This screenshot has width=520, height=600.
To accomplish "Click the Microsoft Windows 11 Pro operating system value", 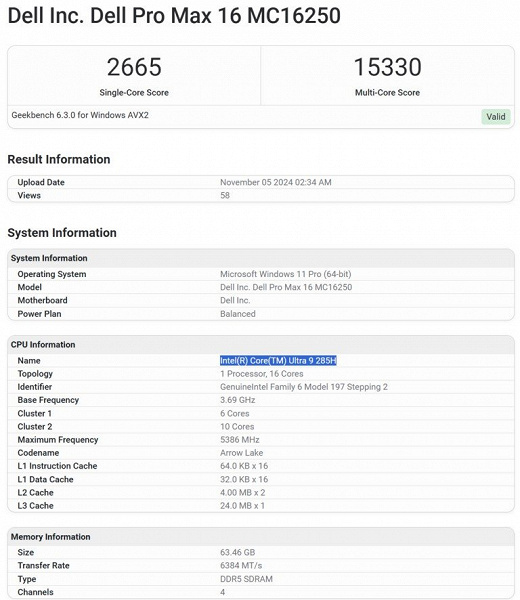I will tap(285, 274).
